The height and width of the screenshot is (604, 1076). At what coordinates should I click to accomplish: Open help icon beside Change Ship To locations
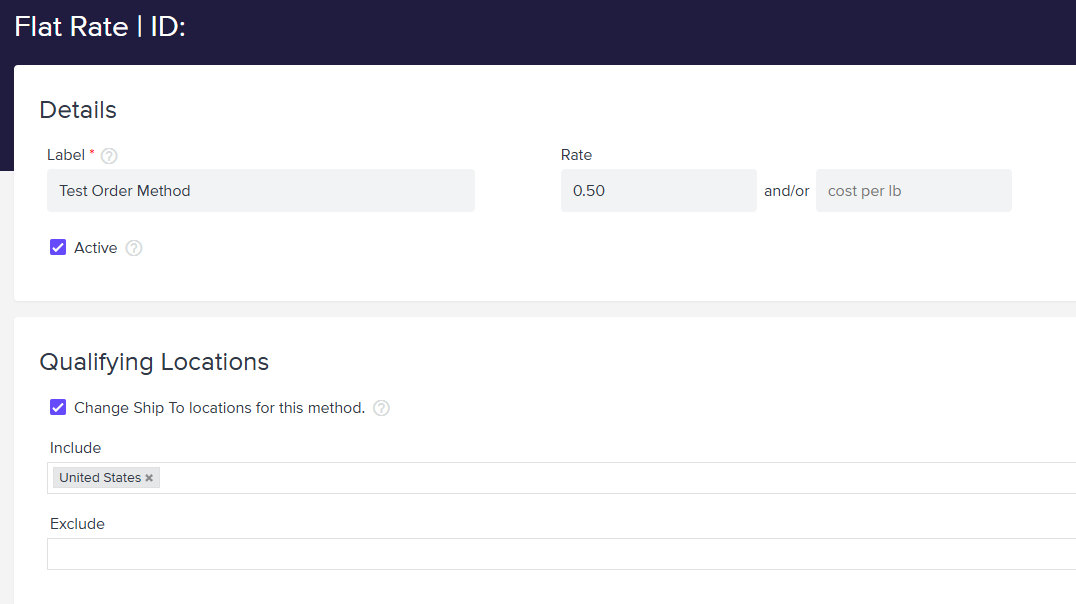point(381,407)
